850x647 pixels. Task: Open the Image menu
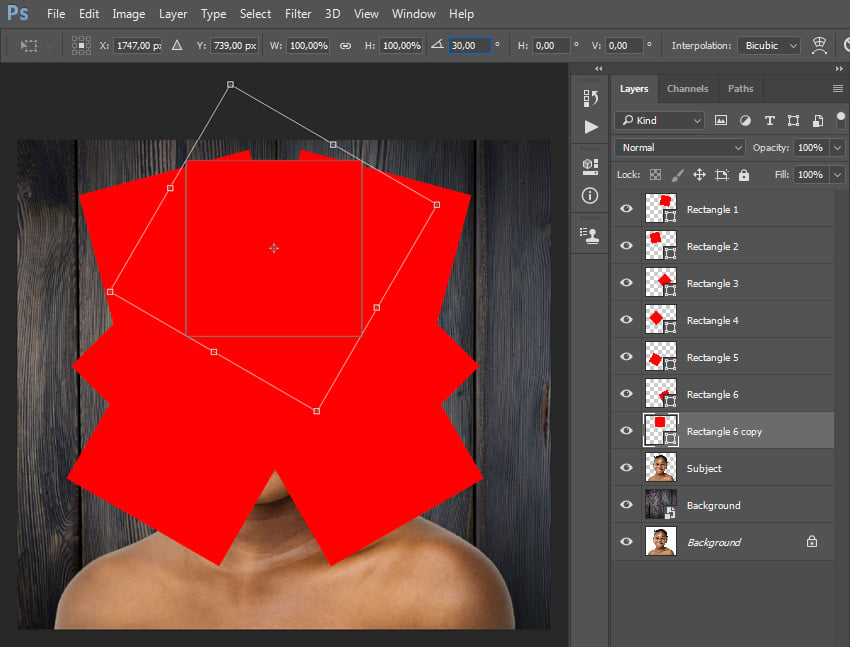128,14
